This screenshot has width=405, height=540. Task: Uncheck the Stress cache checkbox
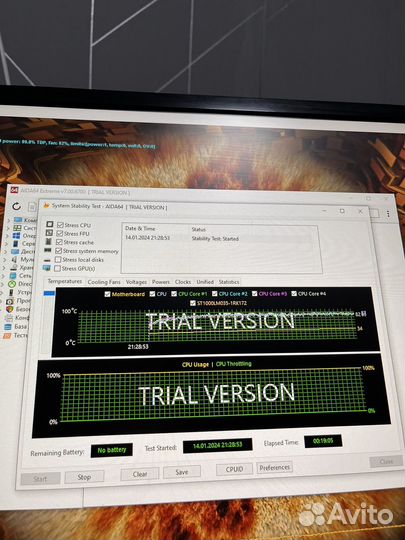[x=59, y=242]
